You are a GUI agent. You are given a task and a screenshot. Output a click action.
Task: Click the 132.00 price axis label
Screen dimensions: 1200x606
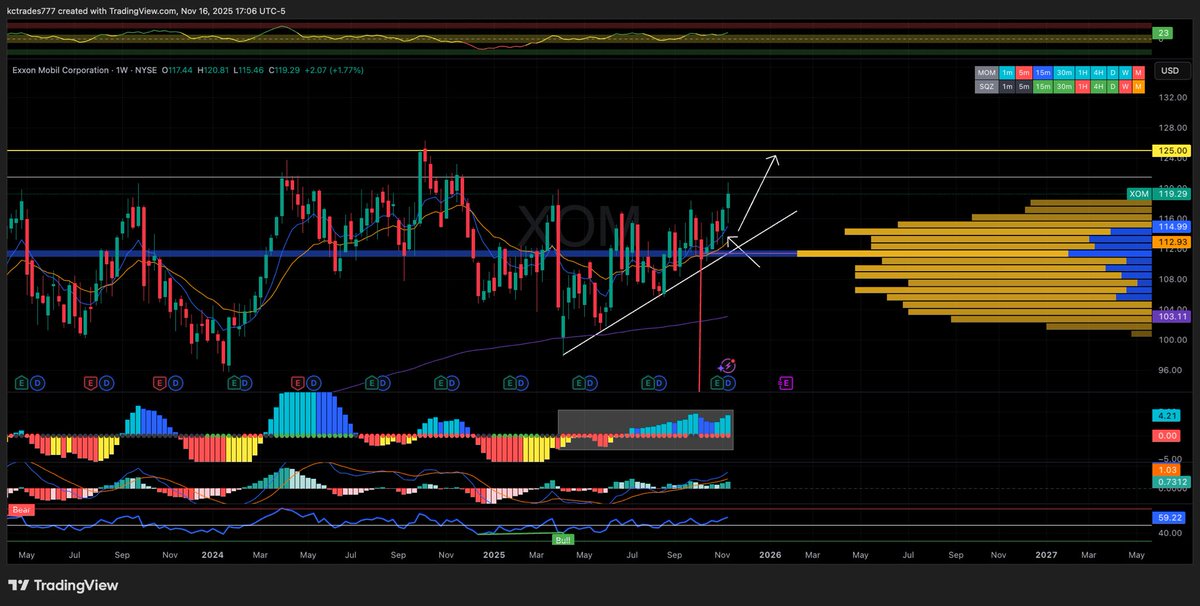click(1171, 98)
